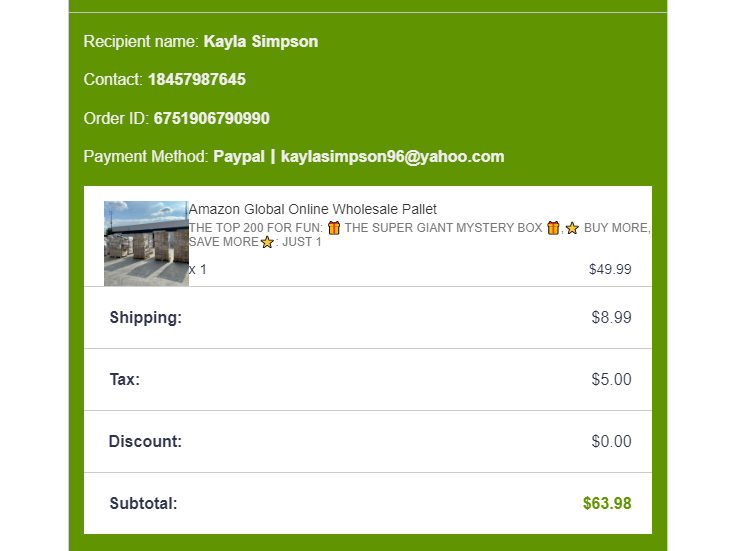Select the Order ID number 6751906790990
This screenshot has height=551, width=747.
pyautogui.click(x=211, y=118)
